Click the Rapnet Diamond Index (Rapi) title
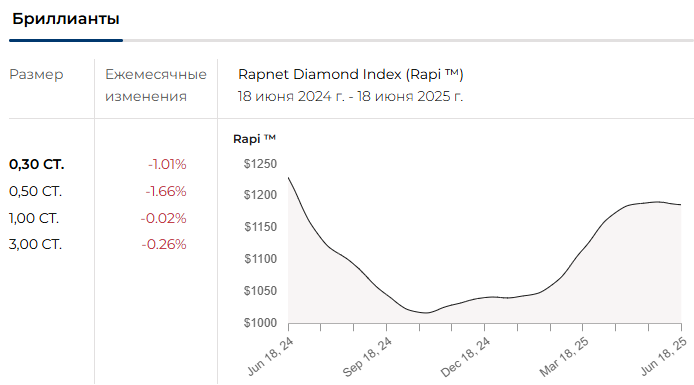Viewport: 694px width, 385px height. [x=351, y=74]
